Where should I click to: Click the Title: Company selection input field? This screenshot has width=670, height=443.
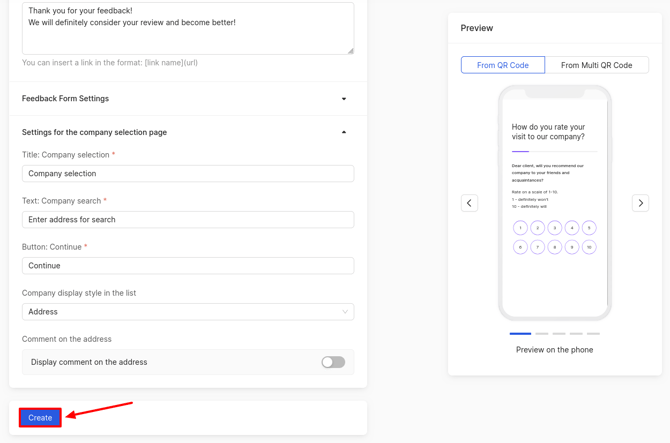click(x=188, y=174)
